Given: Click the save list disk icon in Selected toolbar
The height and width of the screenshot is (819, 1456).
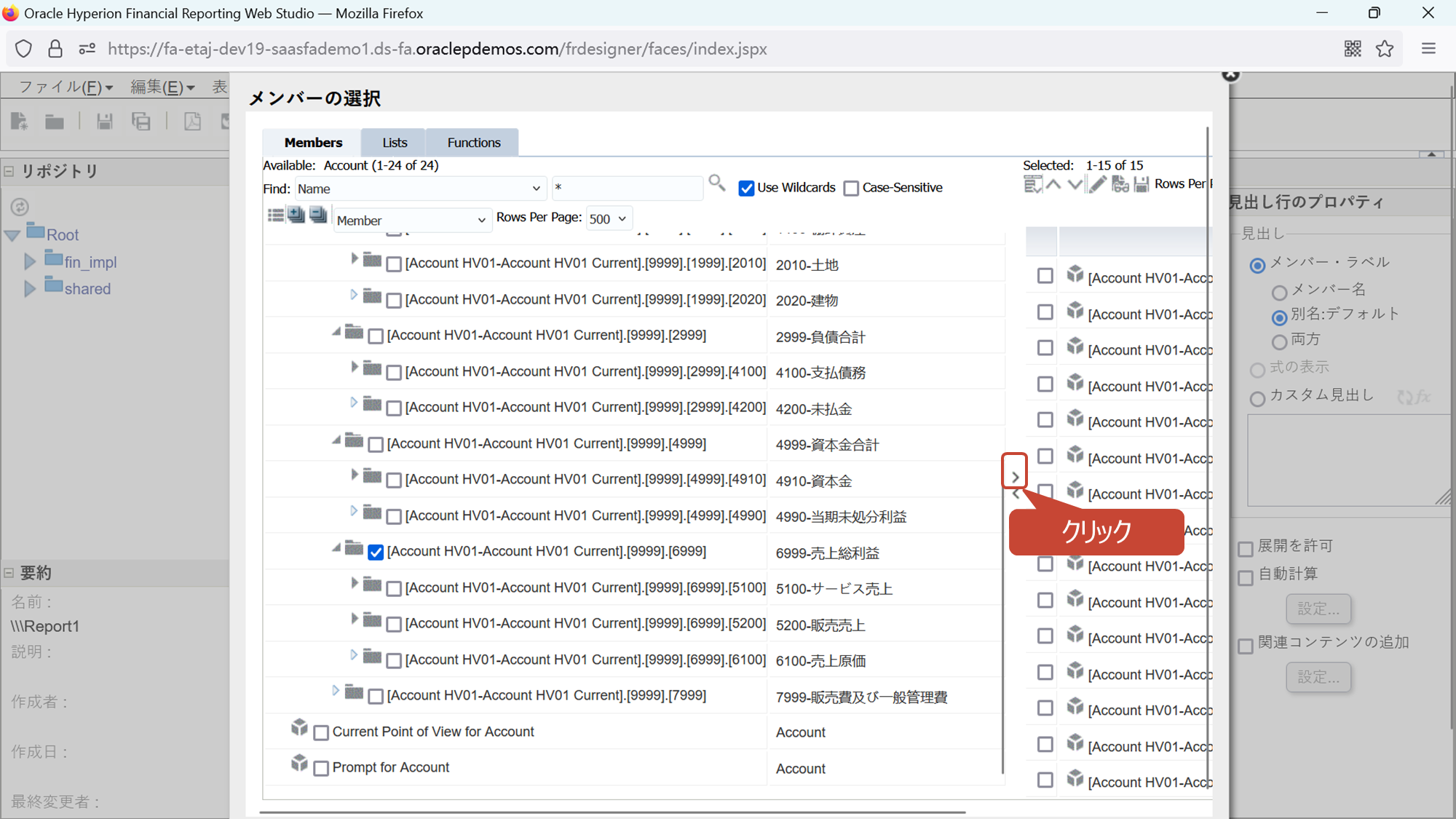Looking at the screenshot, I should (x=1142, y=184).
